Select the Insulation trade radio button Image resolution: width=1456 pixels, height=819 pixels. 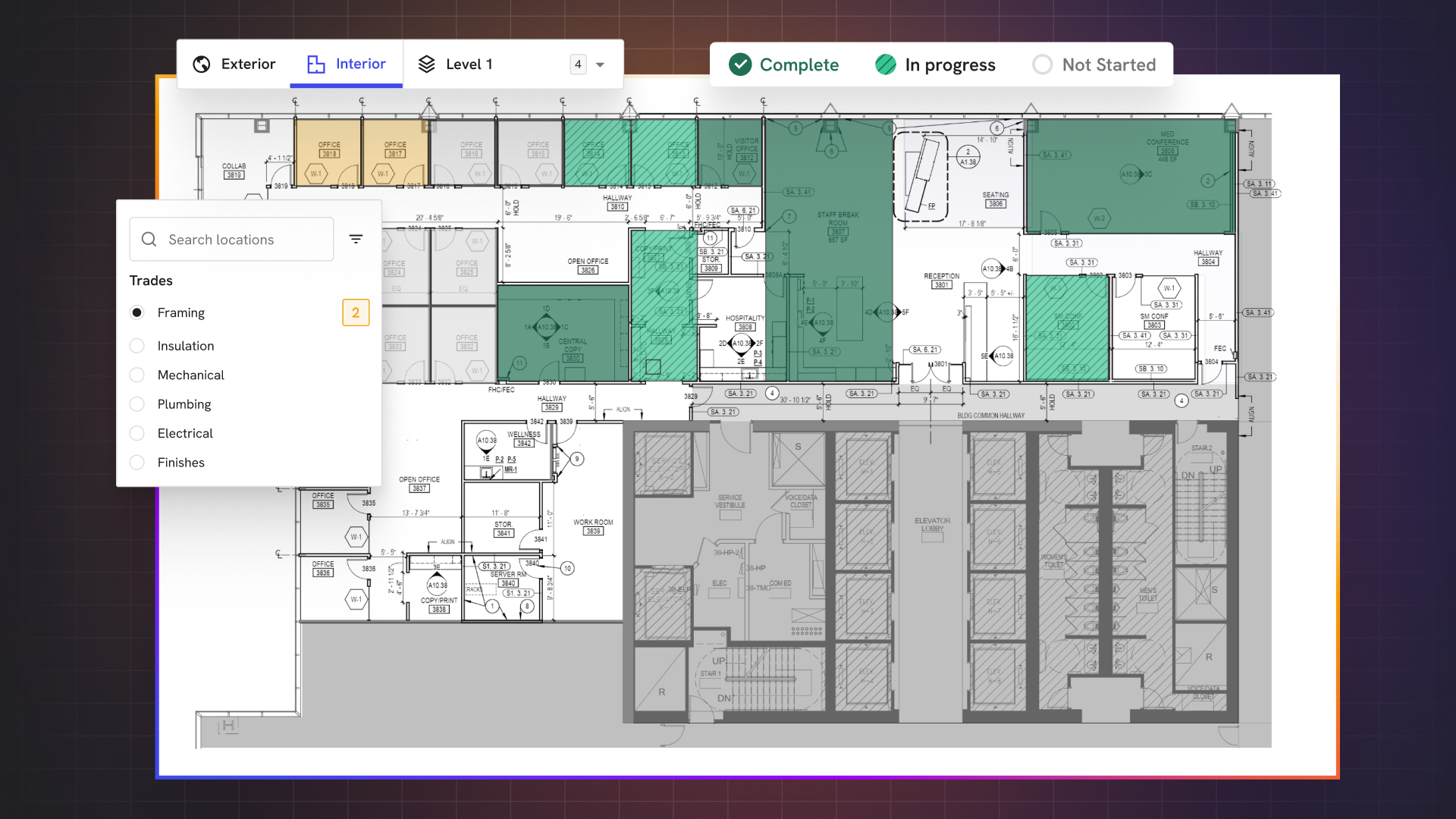tap(137, 346)
